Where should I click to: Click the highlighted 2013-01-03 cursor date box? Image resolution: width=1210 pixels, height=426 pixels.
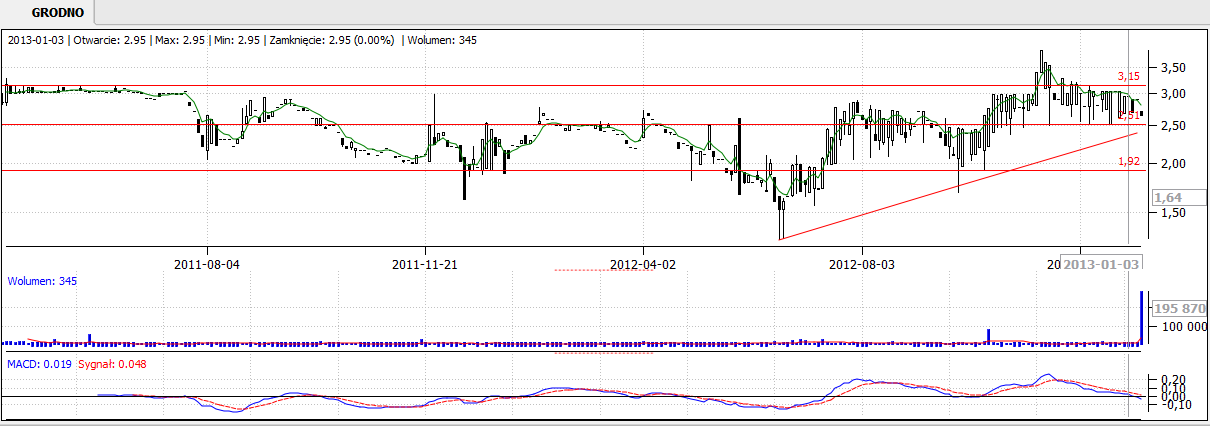pyautogui.click(x=1100, y=265)
